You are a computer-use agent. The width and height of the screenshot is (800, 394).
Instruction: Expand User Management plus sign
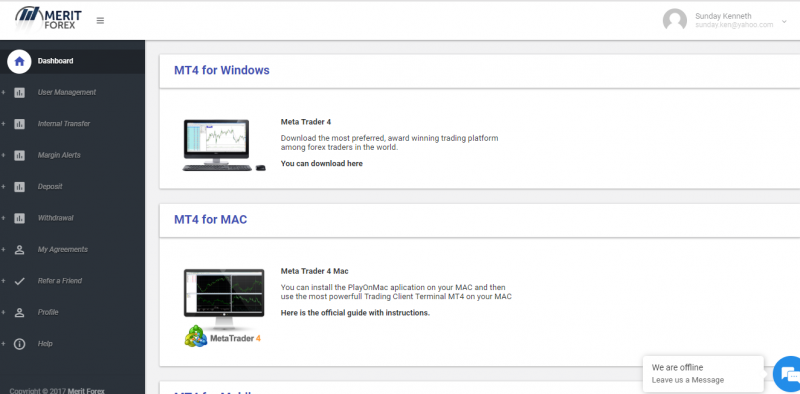pyautogui.click(x=4, y=93)
